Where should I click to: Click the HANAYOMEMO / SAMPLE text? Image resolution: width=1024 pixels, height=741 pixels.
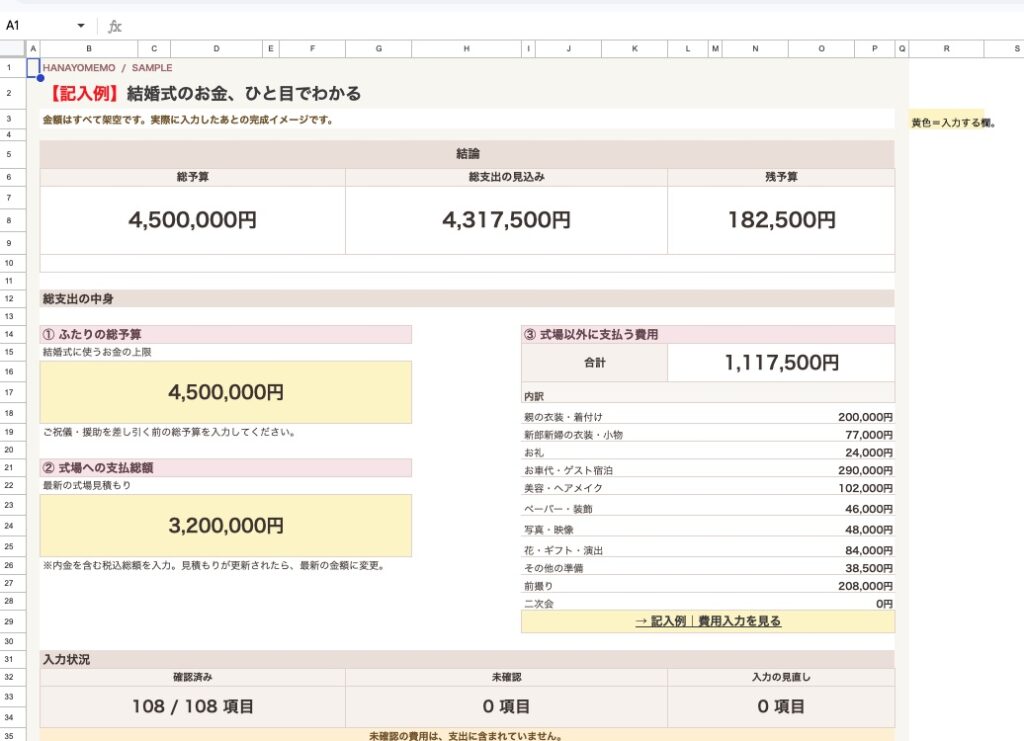point(107,68)
